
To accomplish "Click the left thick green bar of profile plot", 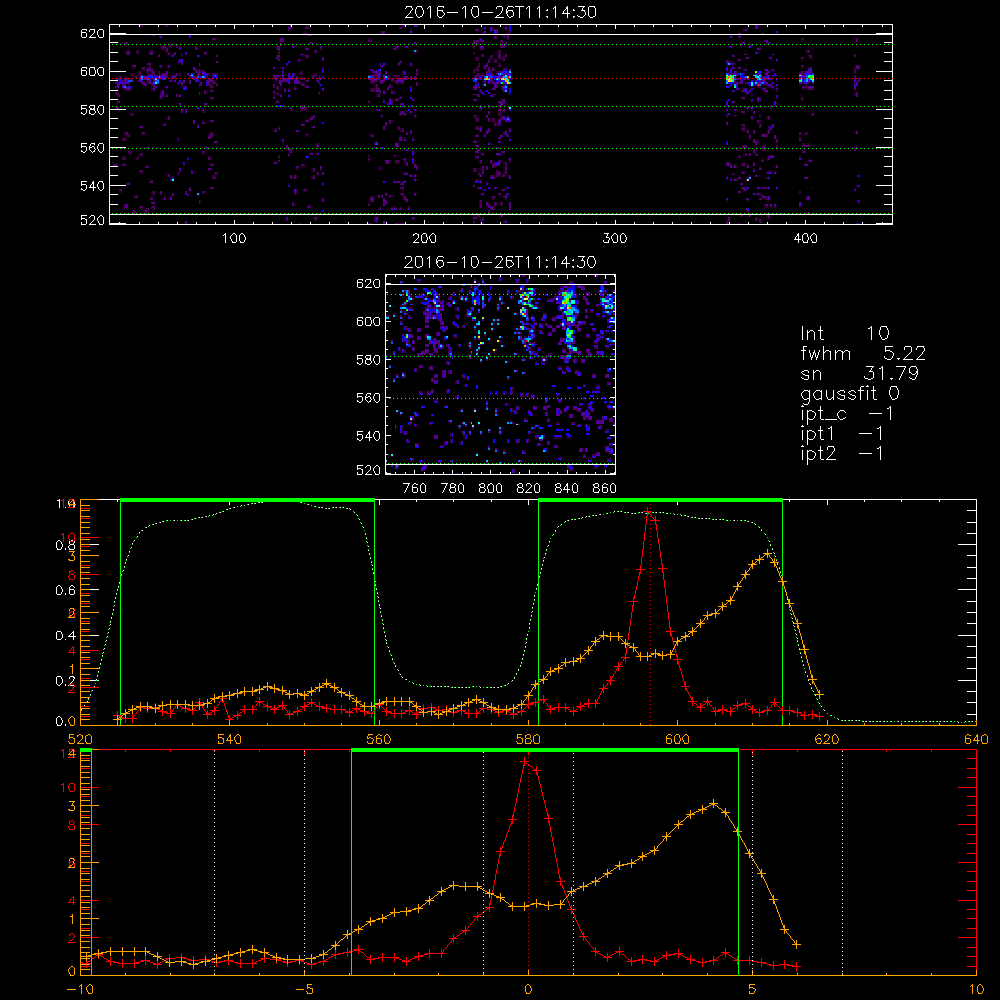I will 247,501.
